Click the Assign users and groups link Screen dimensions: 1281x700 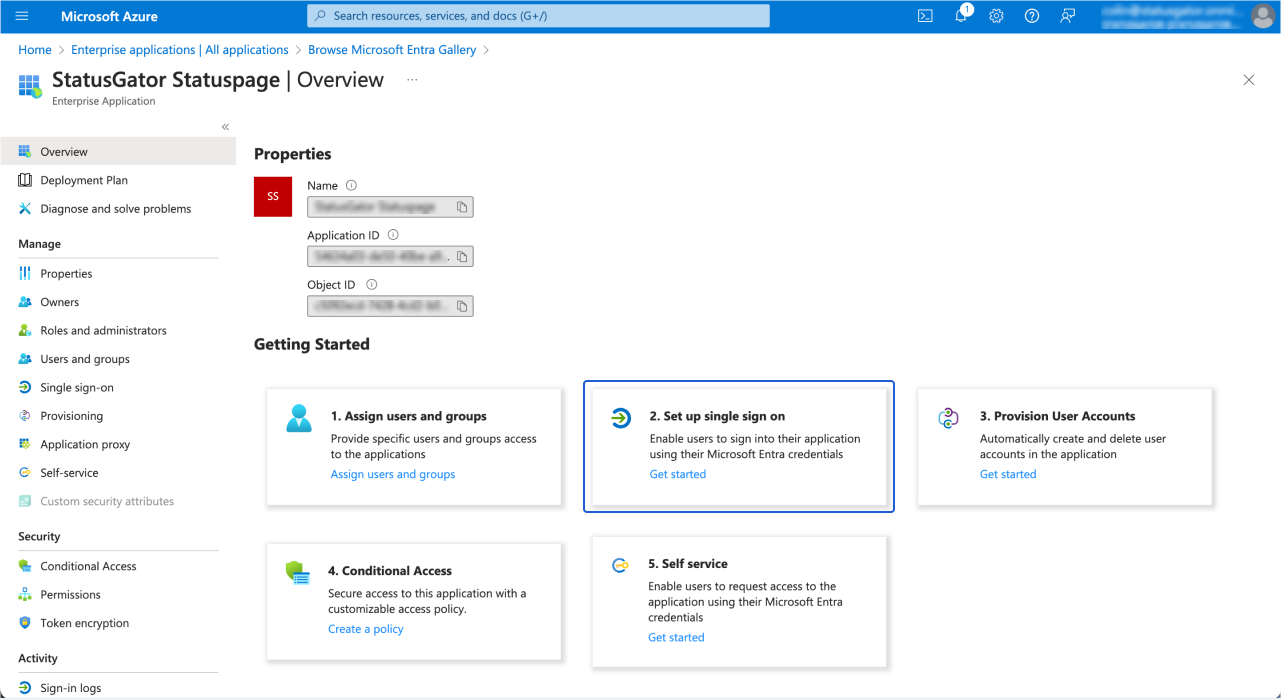point(393,474)
